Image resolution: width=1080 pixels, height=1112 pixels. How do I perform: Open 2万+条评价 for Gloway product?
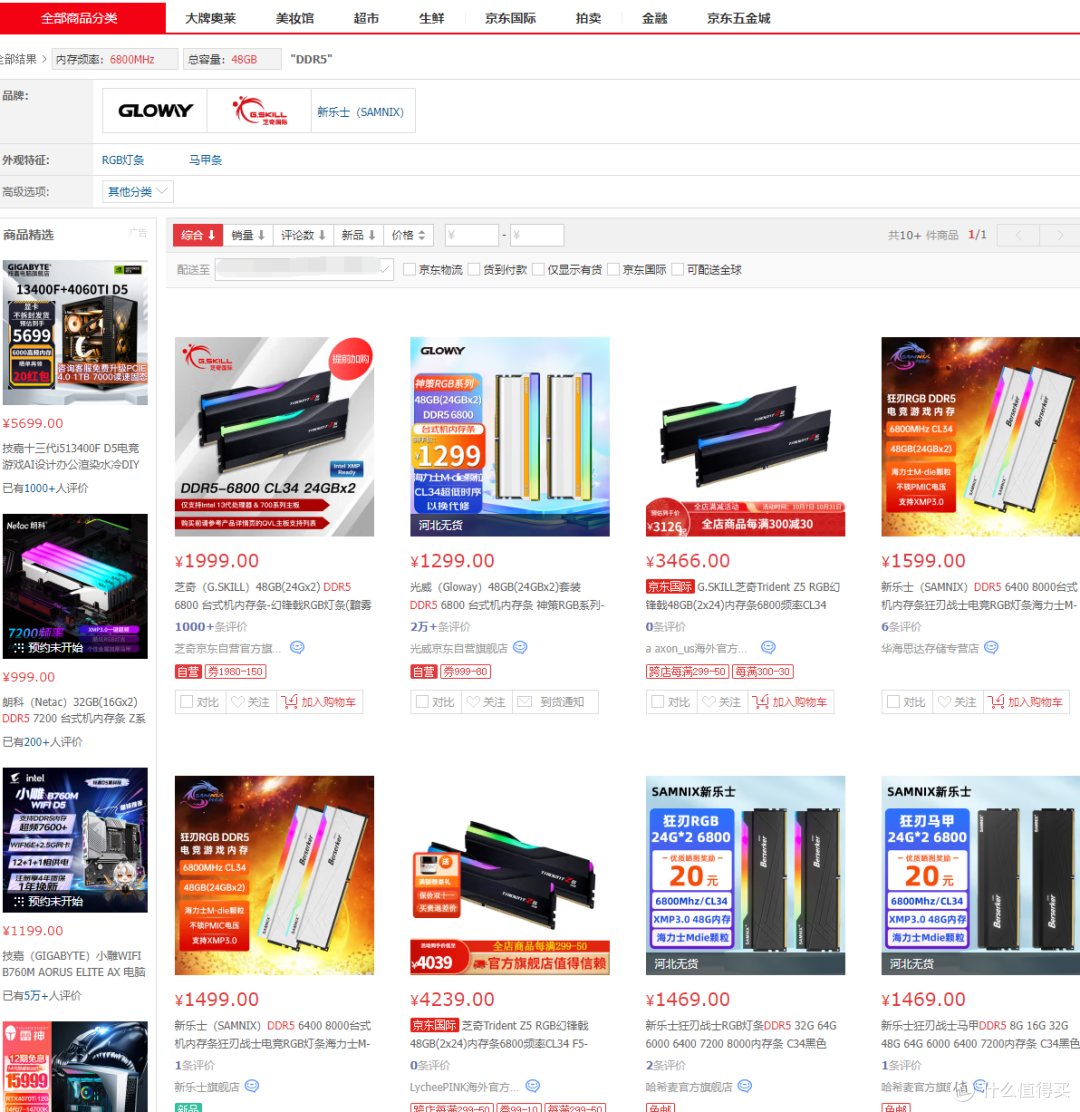coord(440,626)
